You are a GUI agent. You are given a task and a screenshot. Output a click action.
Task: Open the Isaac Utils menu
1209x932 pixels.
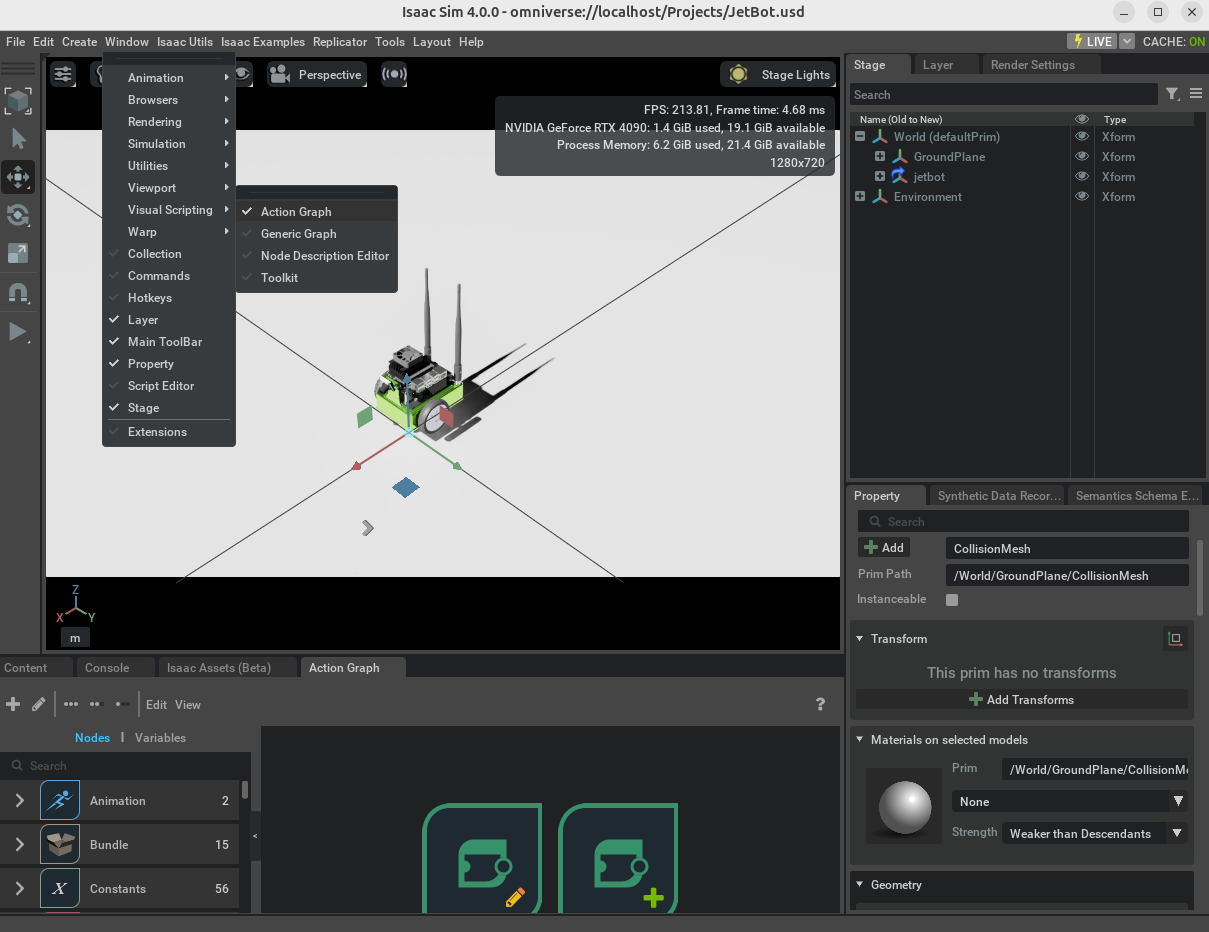(185, 42)
